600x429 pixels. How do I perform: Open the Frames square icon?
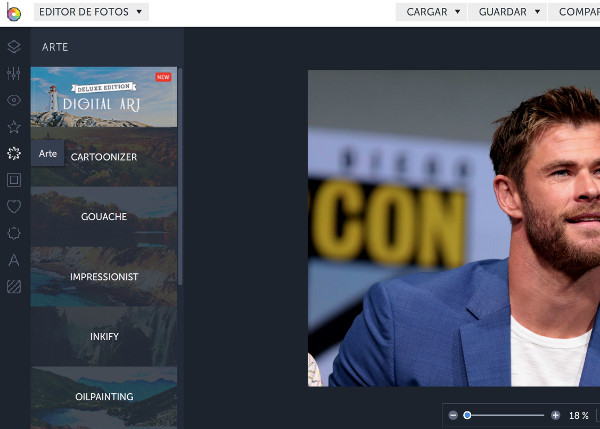pos(14,180)
